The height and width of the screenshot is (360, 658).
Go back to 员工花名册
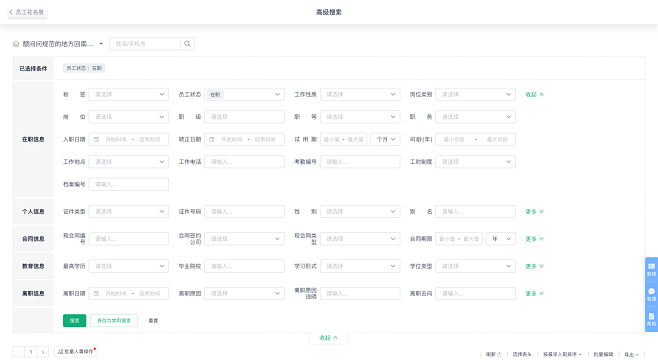pyautogui.click(x=27, y=12)
